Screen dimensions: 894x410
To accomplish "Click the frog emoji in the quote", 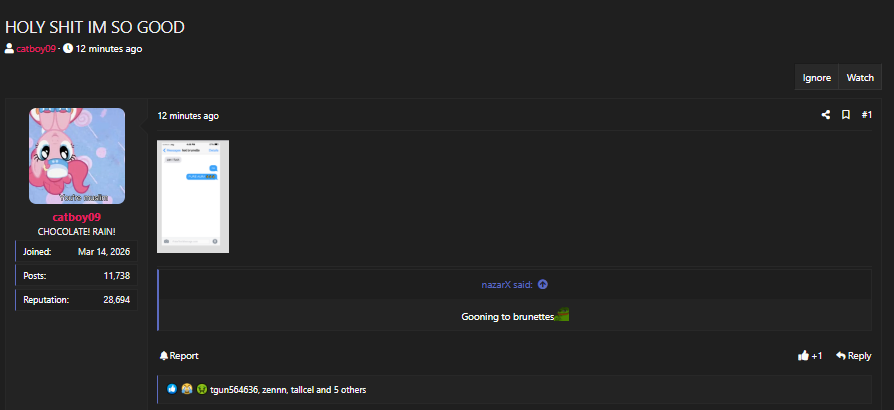I will pos(562,315).
